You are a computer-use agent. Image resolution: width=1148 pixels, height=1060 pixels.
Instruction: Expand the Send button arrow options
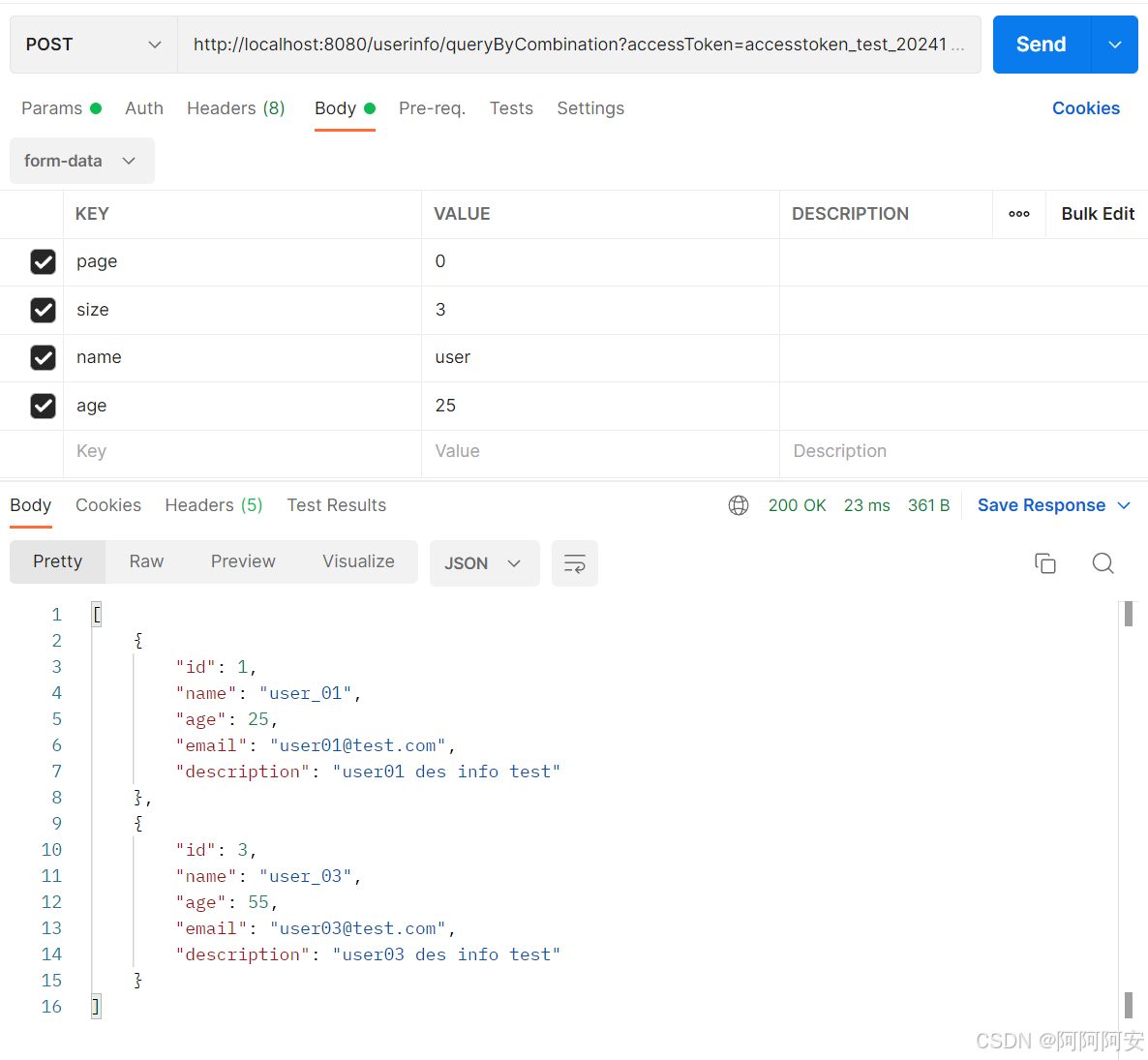(1114, 45)
